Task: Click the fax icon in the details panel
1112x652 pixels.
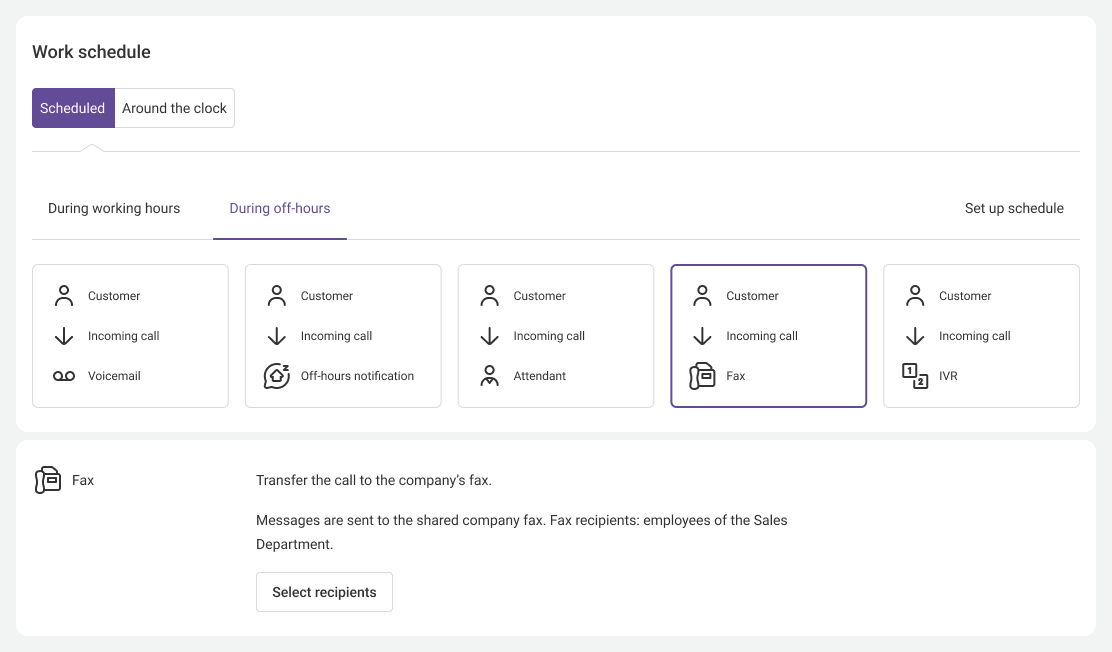Action: (x=48, y=480)
